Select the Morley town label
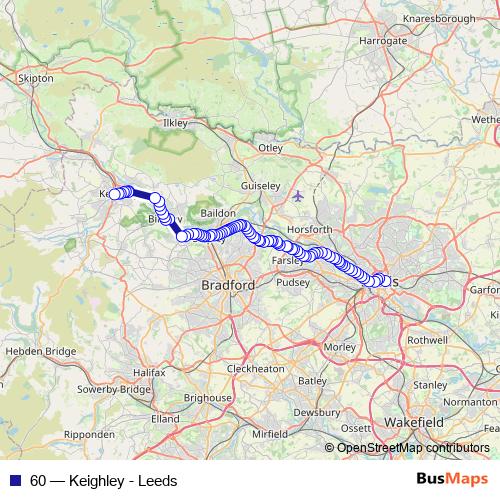Image resolution: width=500 pixels, height=500 pixels. [340, 347]
